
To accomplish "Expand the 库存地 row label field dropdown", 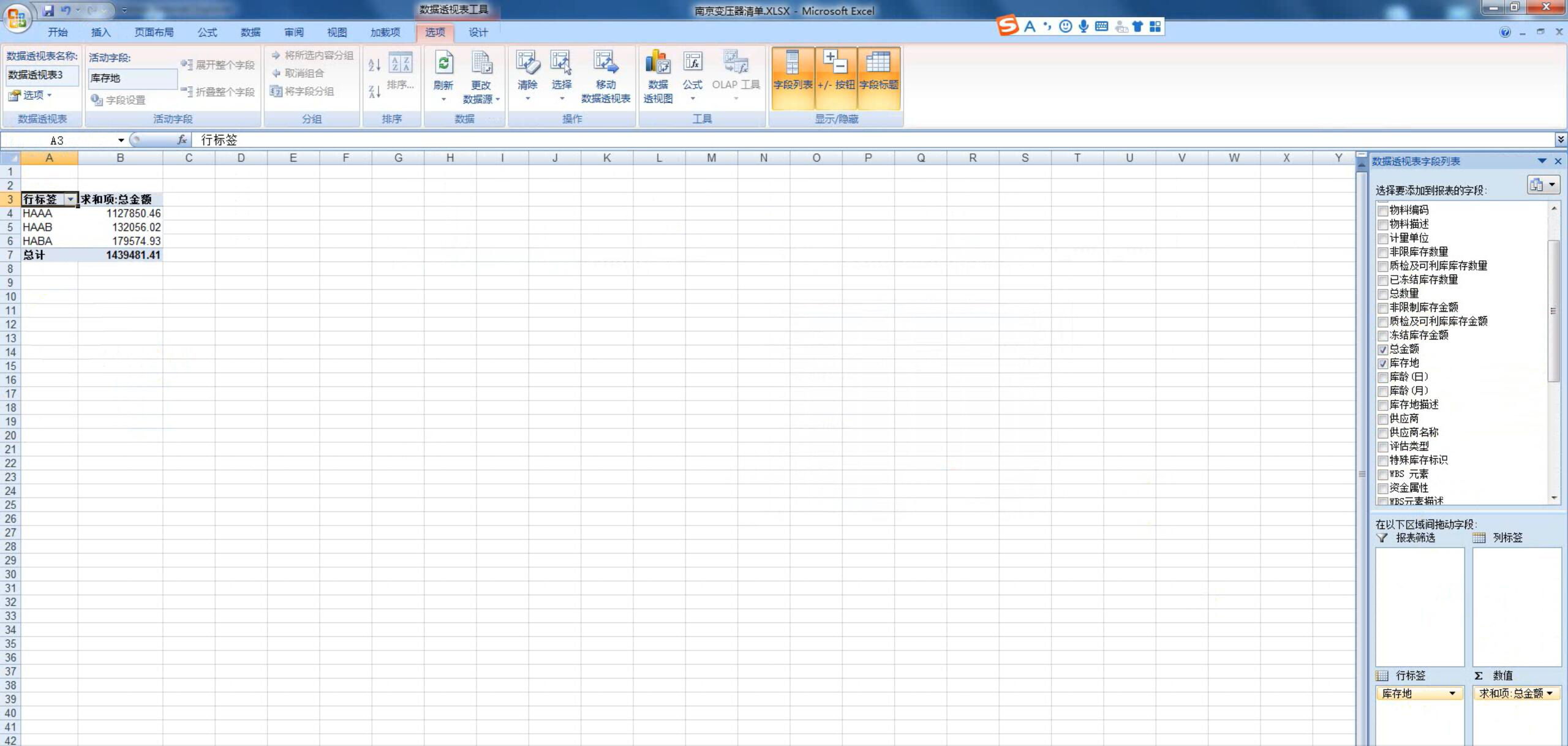I will point(1452,694).
